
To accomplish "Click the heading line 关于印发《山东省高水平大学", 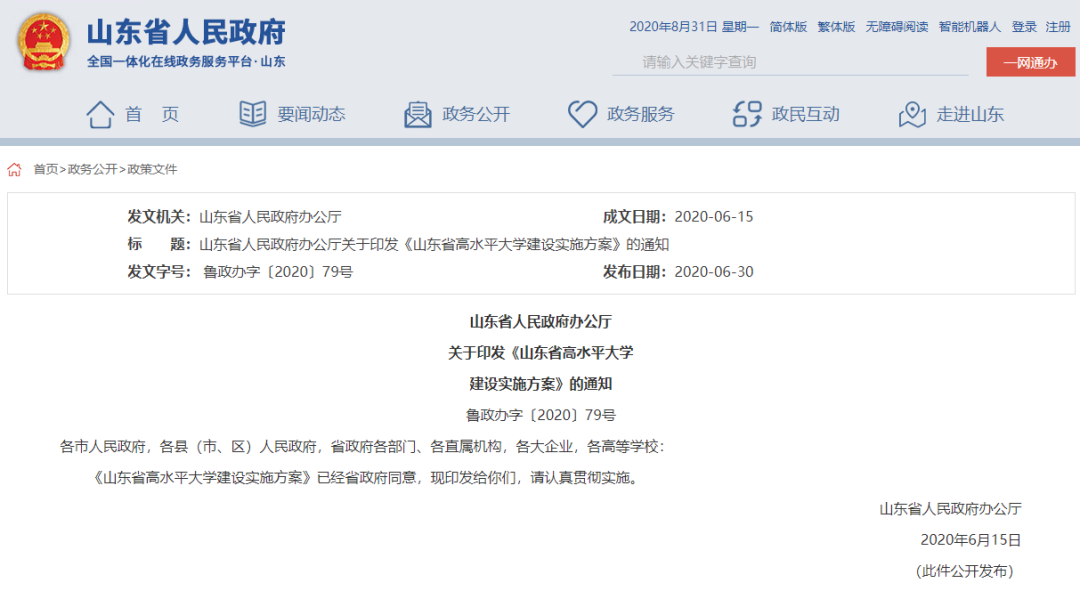I will [541, 353].
